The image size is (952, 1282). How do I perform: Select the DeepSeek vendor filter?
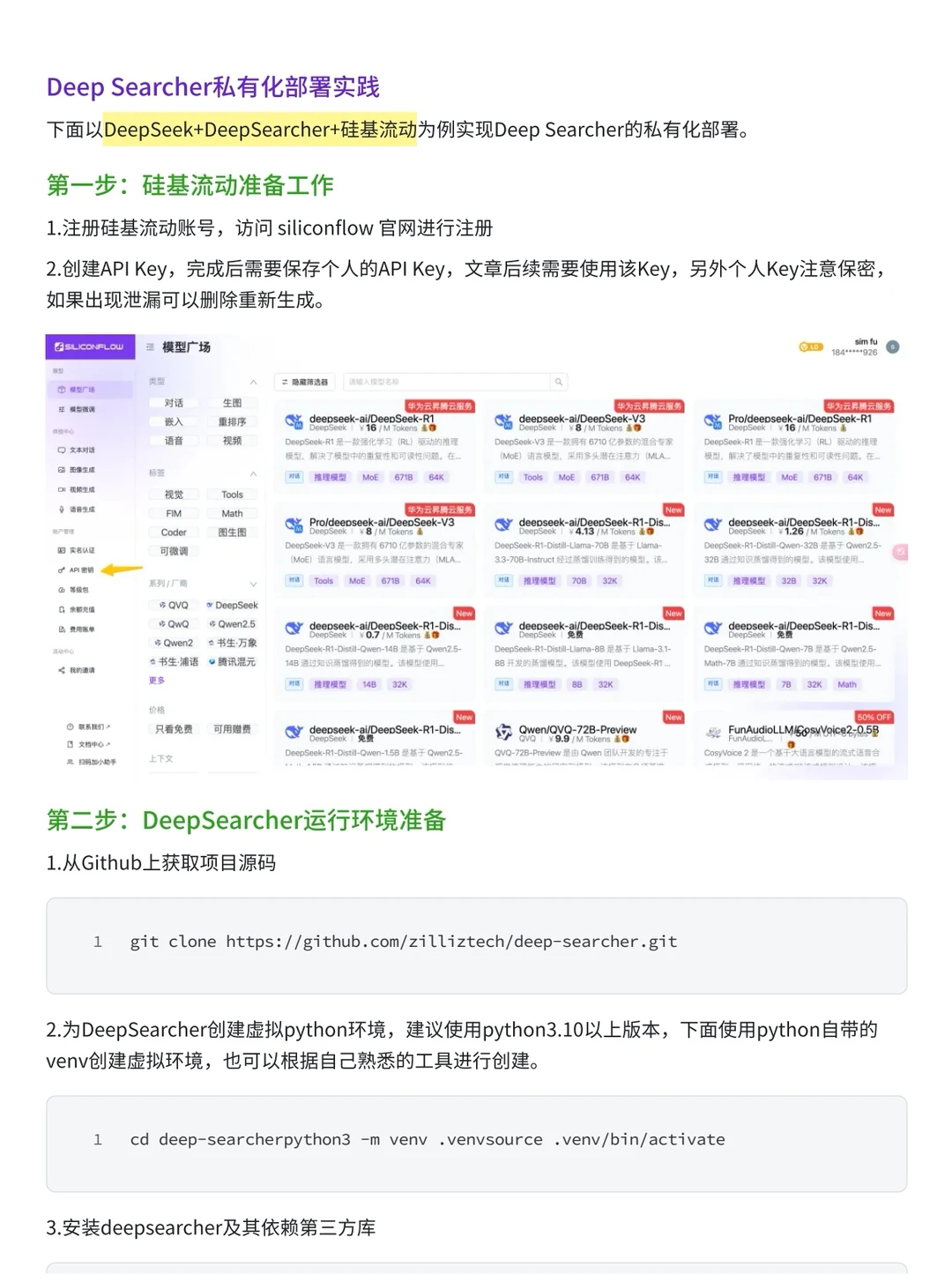[232, 606]
